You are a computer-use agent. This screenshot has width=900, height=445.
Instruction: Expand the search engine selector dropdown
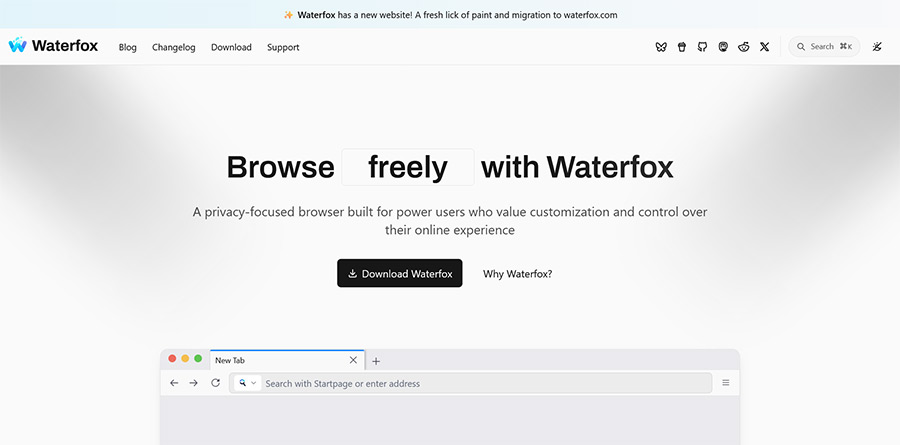click(x=247, y=383)
